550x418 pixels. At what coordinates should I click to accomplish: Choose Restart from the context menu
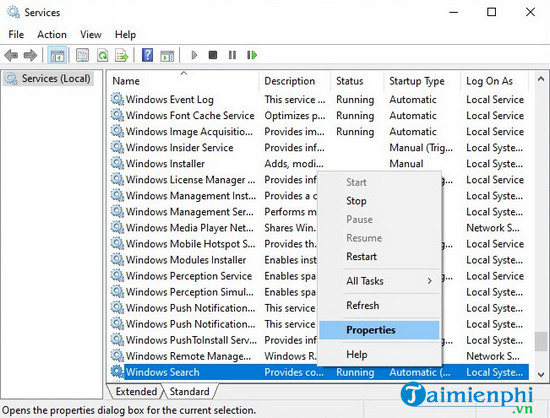tap(380, 257)
